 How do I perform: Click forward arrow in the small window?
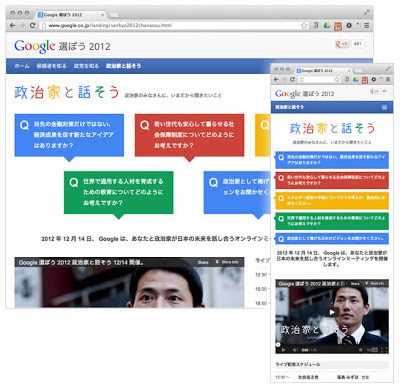coord(284,79)
